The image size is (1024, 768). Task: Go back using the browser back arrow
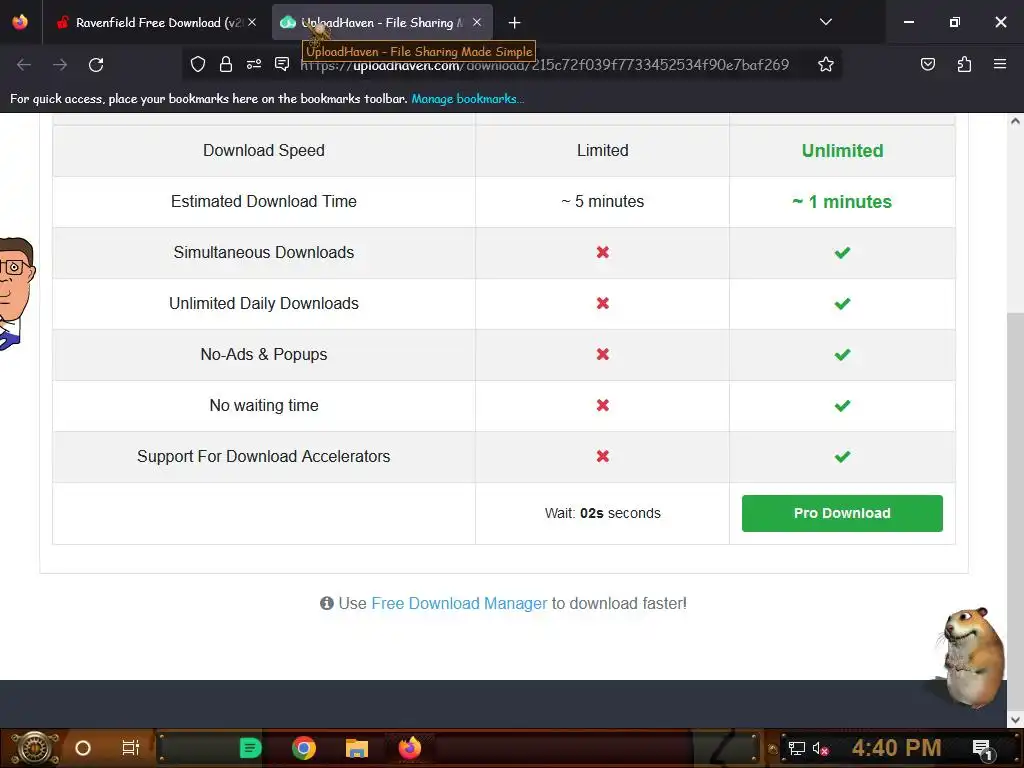[24, 64]
